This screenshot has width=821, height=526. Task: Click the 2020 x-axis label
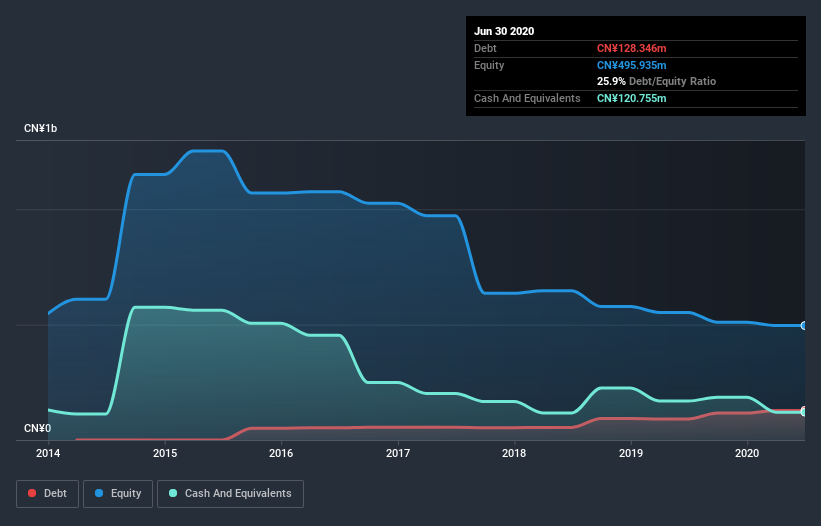[747, 453]
